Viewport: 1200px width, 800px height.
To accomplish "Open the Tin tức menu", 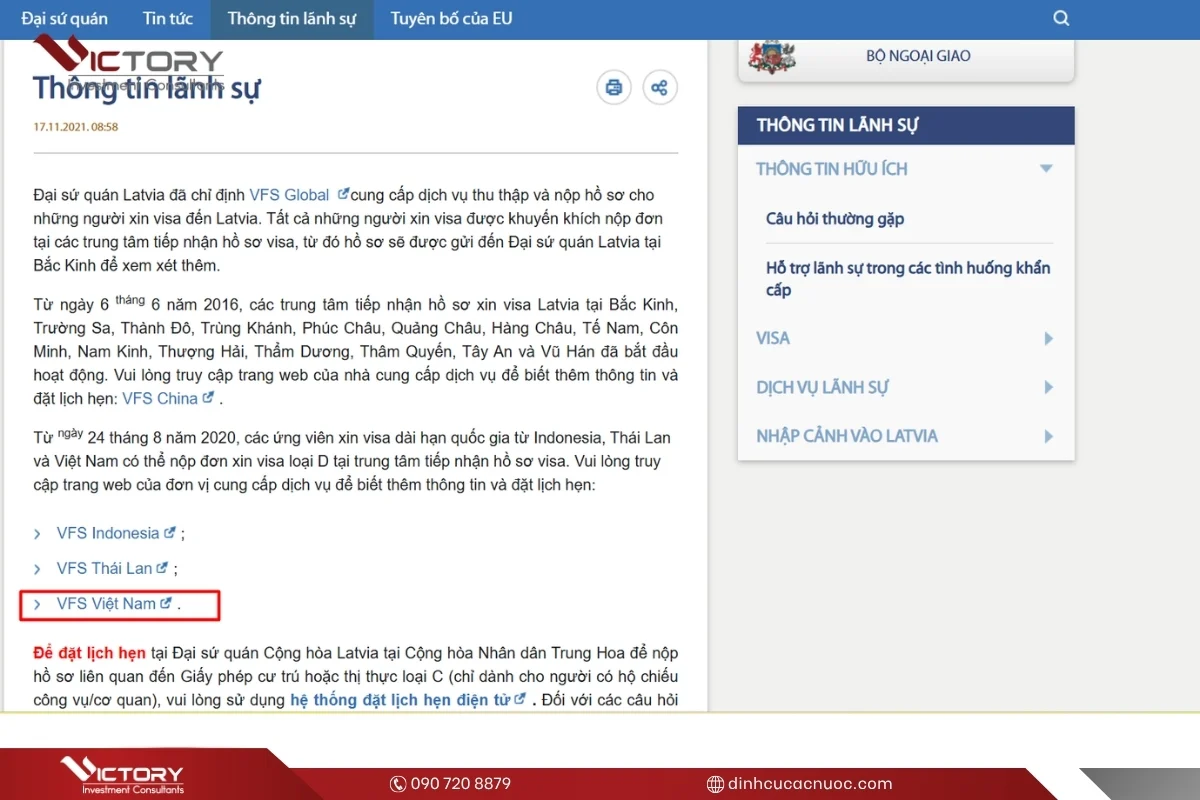I will pos(168,19).
